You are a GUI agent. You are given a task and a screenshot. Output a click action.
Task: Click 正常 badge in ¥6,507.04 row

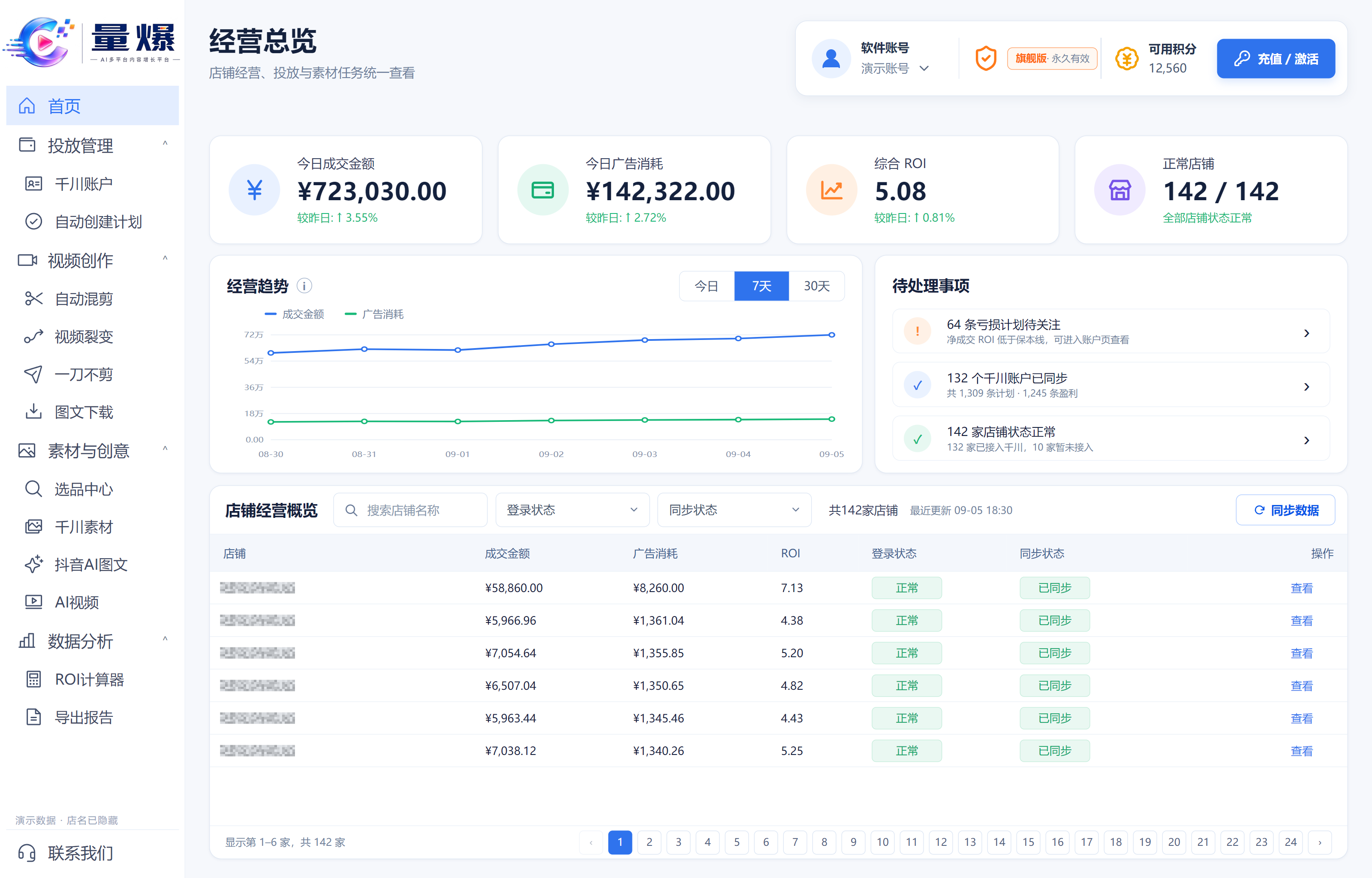(906, 686)
